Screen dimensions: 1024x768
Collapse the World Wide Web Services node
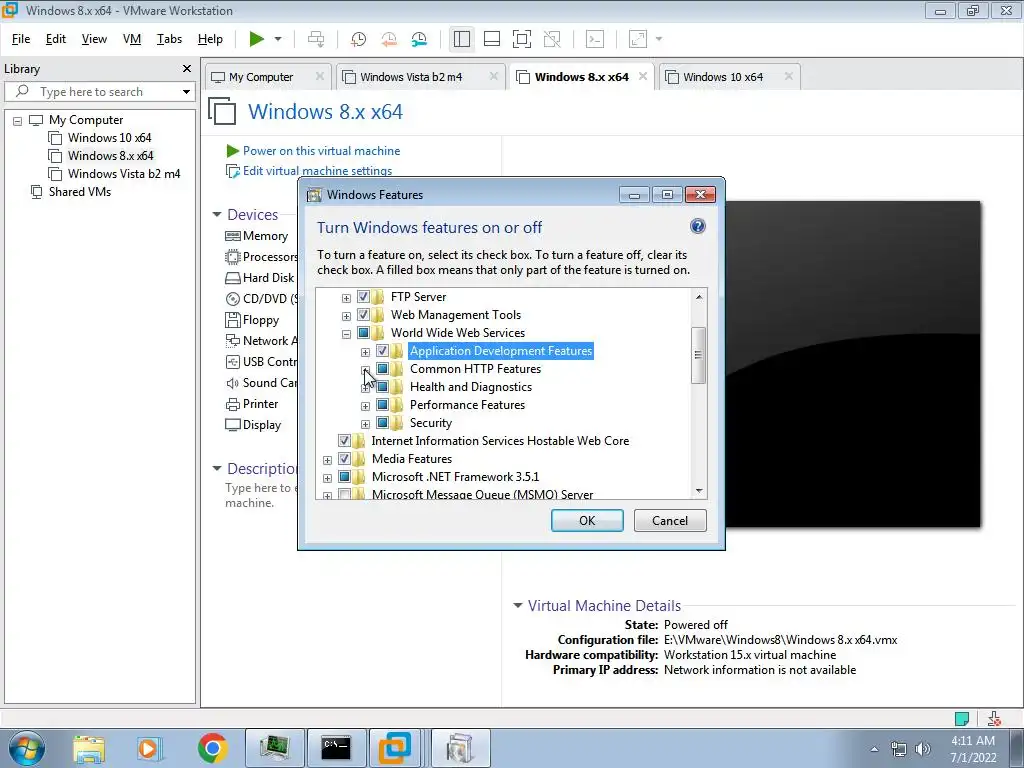click(x=346, y=334)
